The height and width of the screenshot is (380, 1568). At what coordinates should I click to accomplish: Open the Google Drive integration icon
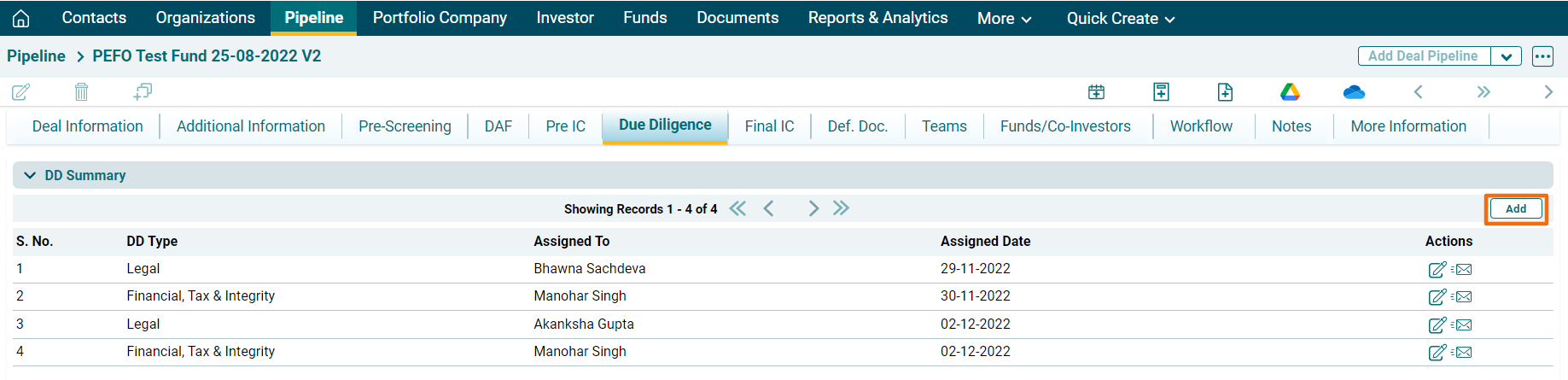[1290, 91]
